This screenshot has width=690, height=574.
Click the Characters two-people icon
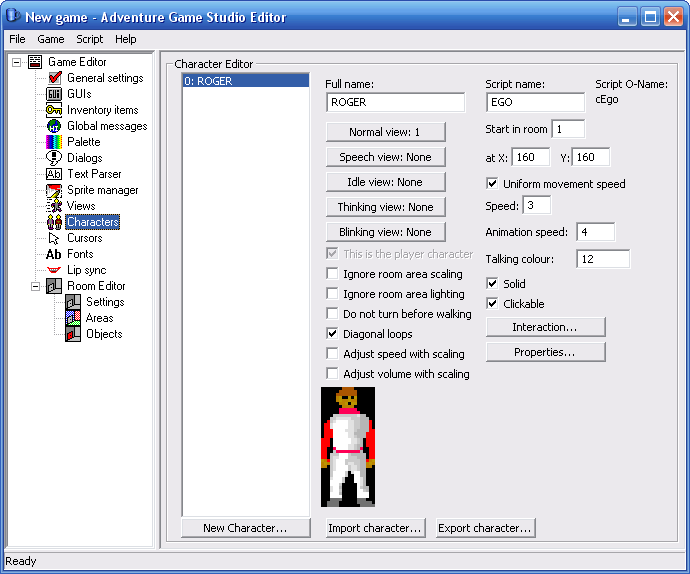tap(54, 222)
